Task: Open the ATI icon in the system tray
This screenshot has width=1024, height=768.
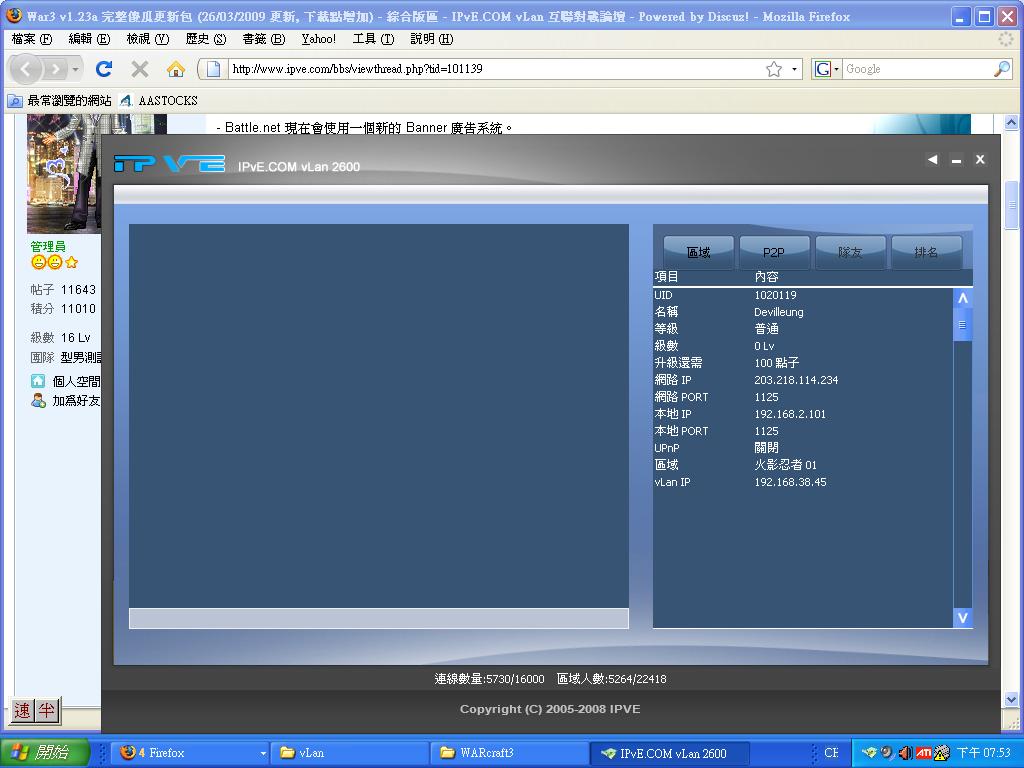Action: pos(923,752)
